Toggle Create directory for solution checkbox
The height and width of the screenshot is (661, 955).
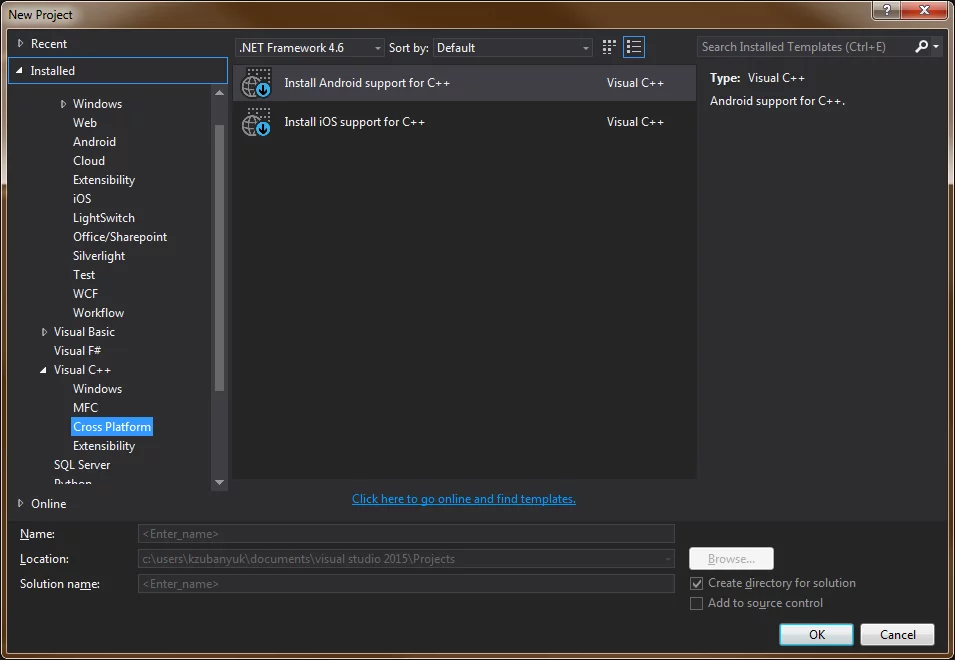click(697, 583)
